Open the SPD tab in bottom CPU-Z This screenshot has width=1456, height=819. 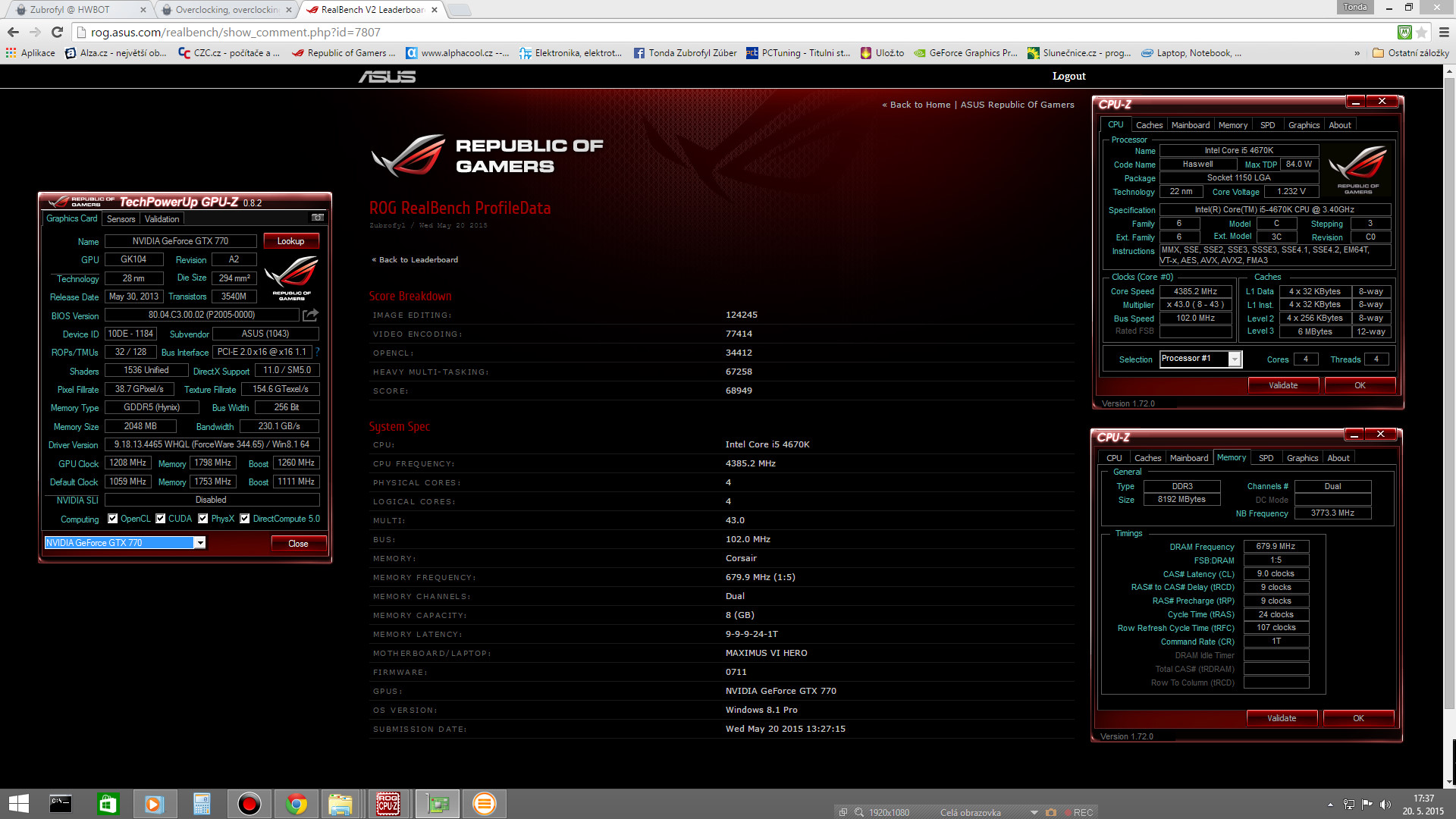click(1266, 458)
